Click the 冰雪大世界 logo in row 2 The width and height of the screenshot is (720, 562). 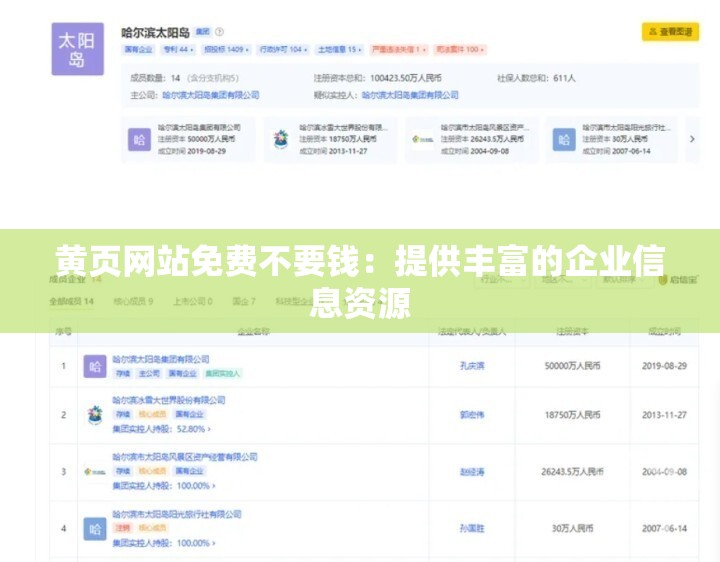pyautogui.click(x=95, y=415)
